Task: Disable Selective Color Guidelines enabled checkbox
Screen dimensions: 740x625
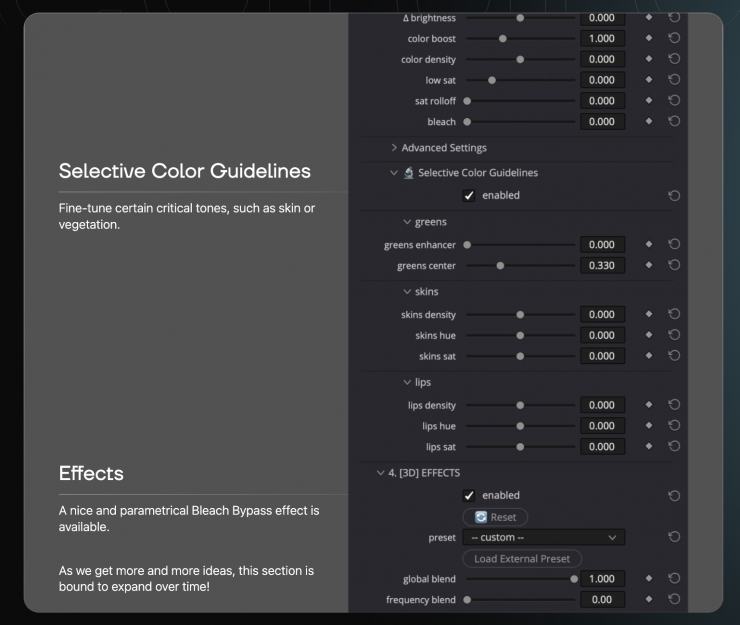Action: click(469, 196)
